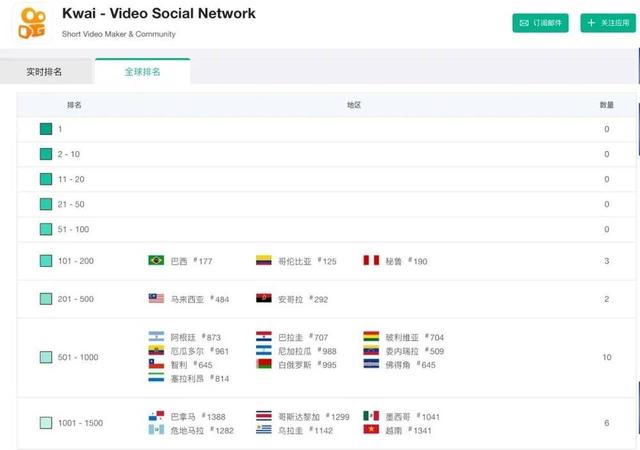Click the 数量 column header
The width and height of the screenshot is (640, 450).
(x=607, y=105)
